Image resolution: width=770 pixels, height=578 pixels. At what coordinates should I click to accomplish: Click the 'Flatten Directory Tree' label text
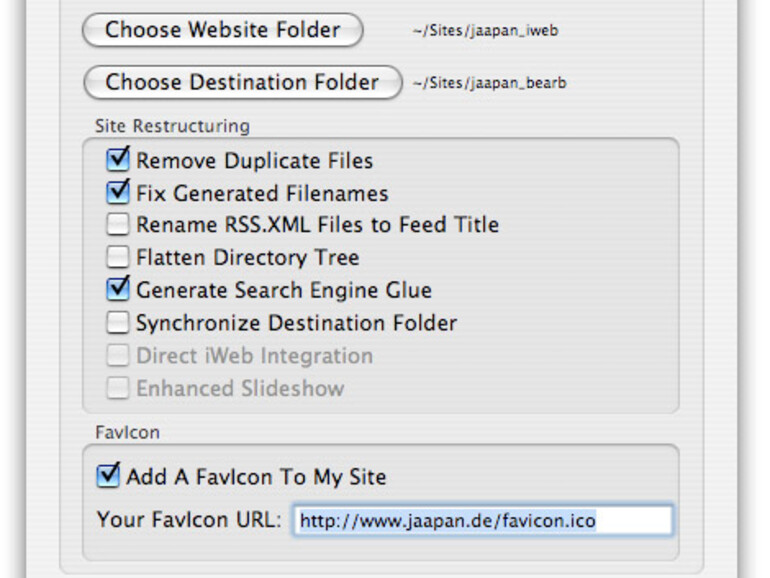247,257
